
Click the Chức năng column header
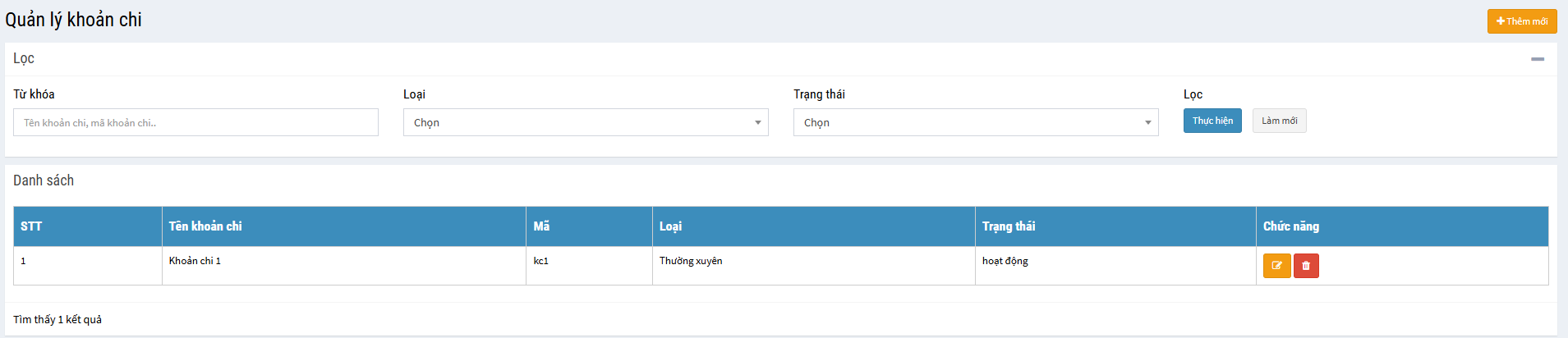(x=1290, y=226)
